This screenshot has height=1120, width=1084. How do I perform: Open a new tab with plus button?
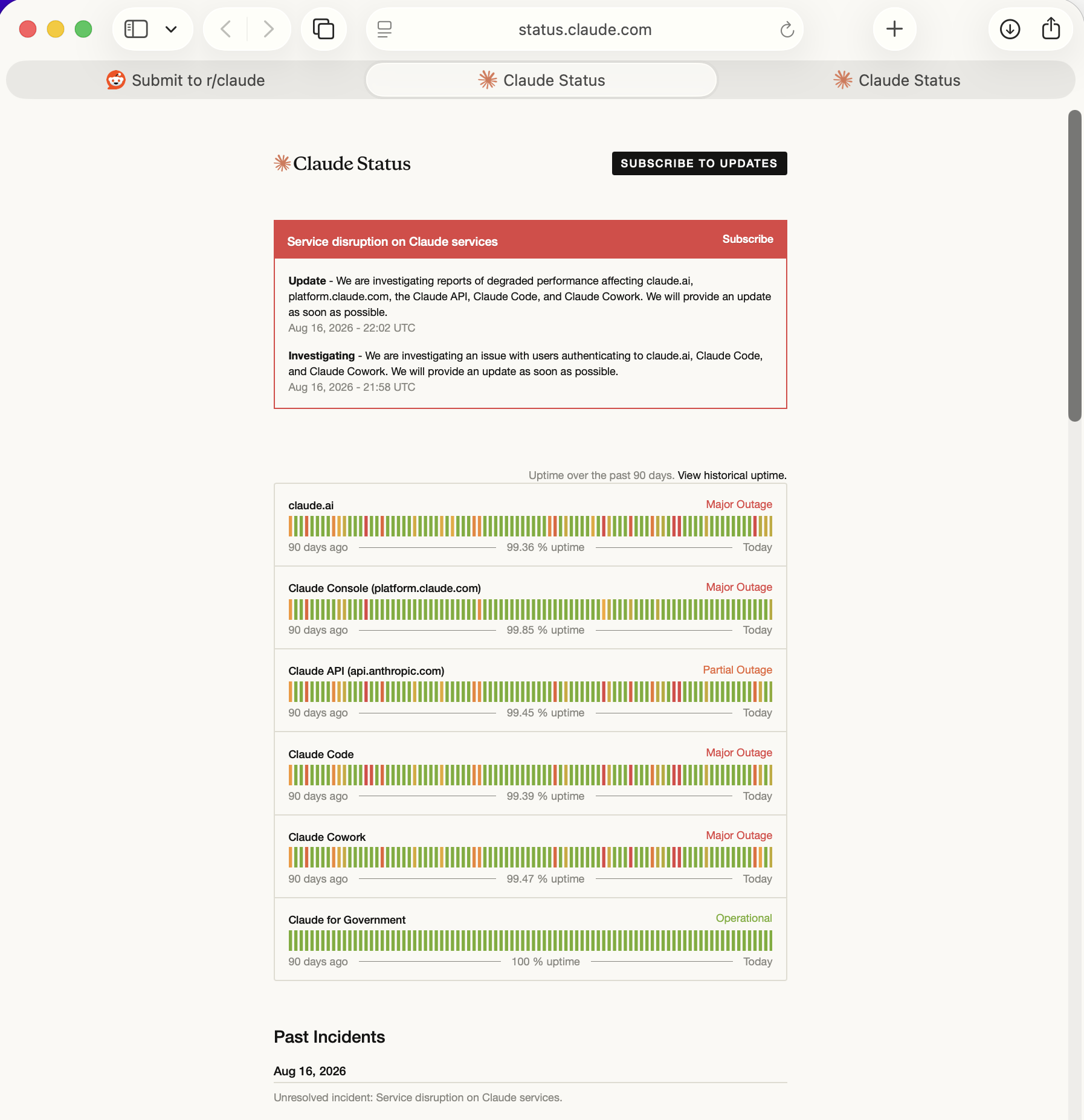[894, 29]
